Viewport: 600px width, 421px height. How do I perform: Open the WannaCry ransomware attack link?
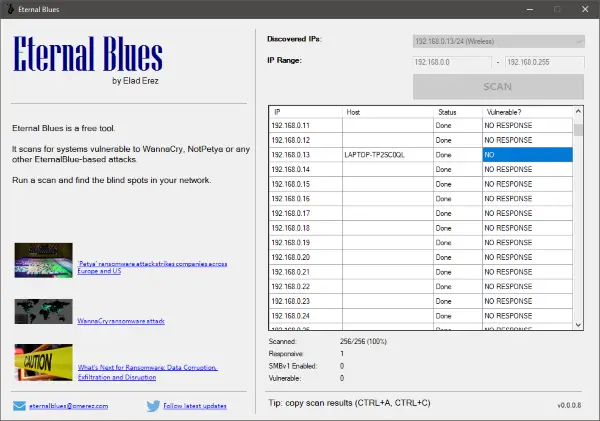pos(121,321)
